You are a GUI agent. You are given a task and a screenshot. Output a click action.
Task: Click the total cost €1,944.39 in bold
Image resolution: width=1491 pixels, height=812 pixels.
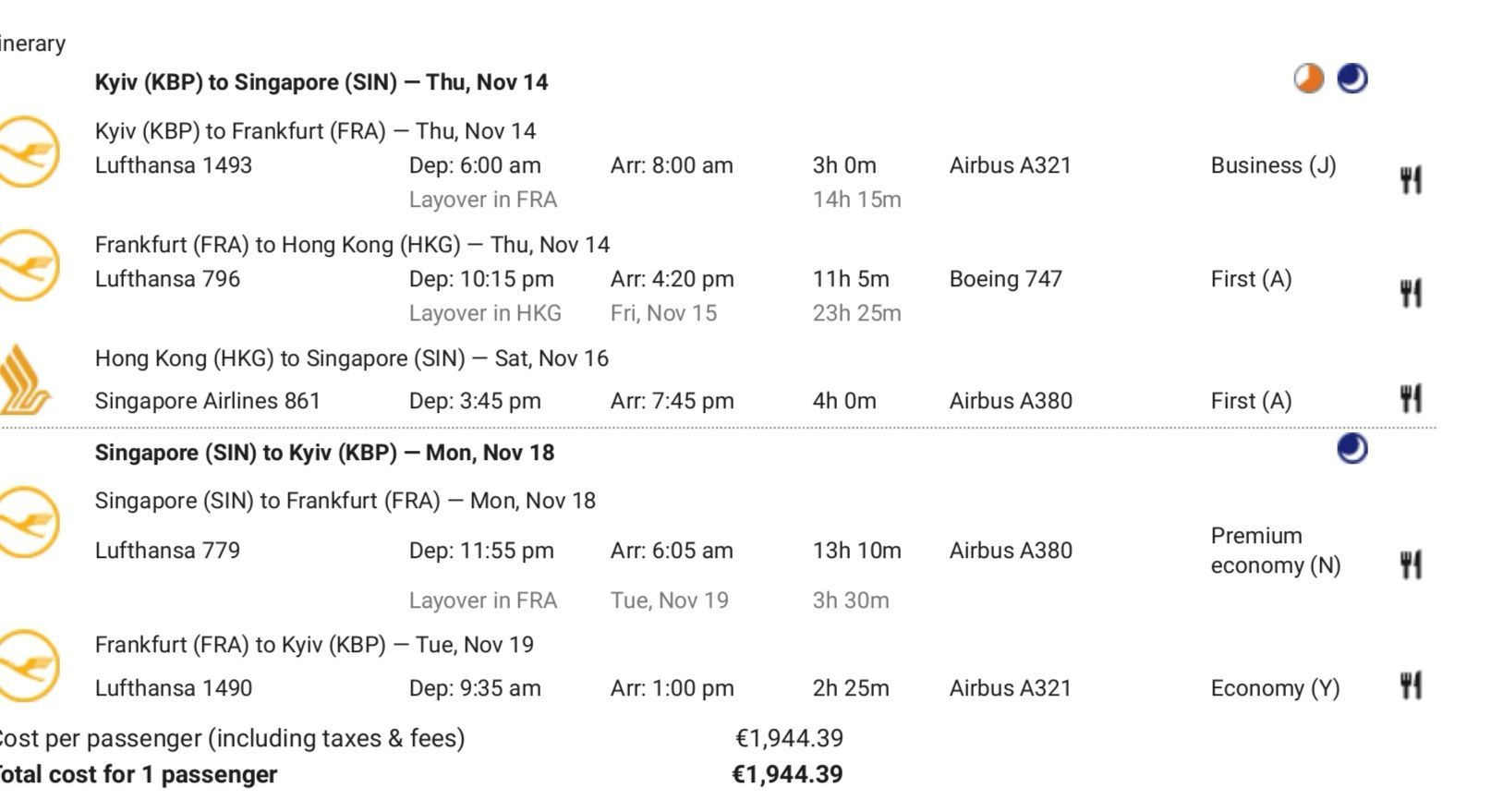point(787,774)
